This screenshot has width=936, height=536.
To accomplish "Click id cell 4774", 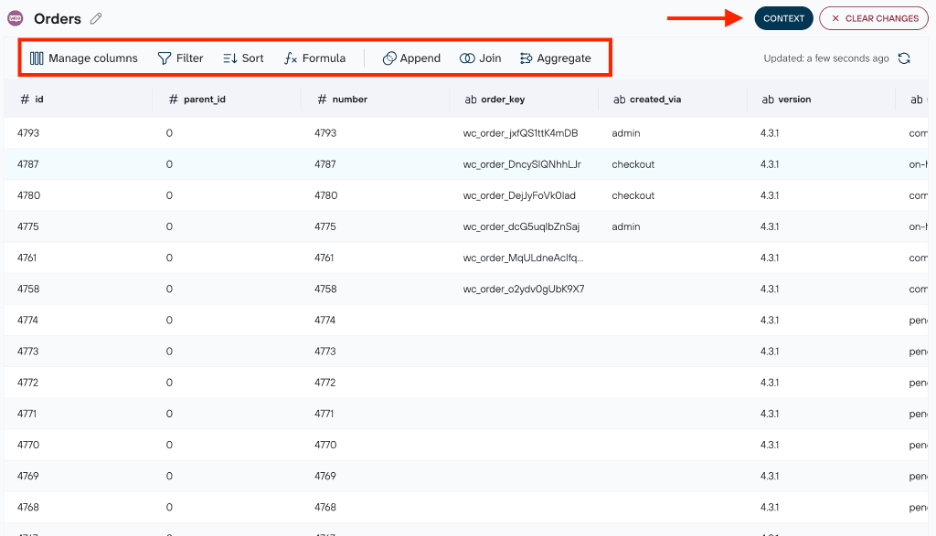I will 27,320.
